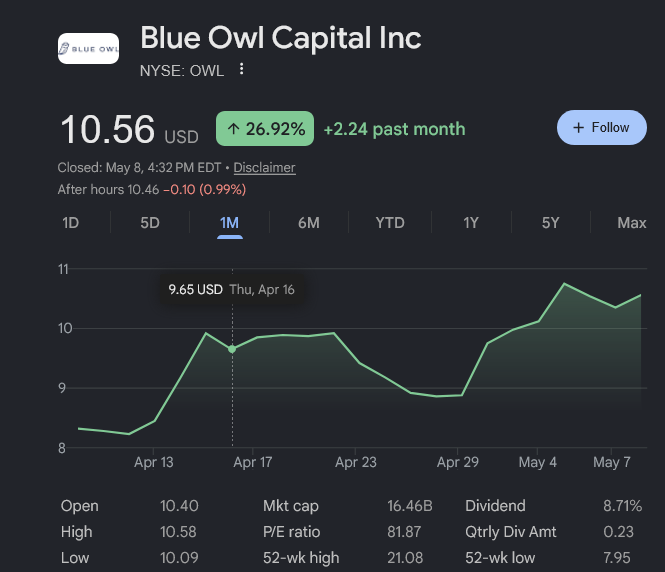Click the P/E ratio value 81.87
The width and height of the screenshot is (665, 572).
pyautogui.click(x=404, y=532)
